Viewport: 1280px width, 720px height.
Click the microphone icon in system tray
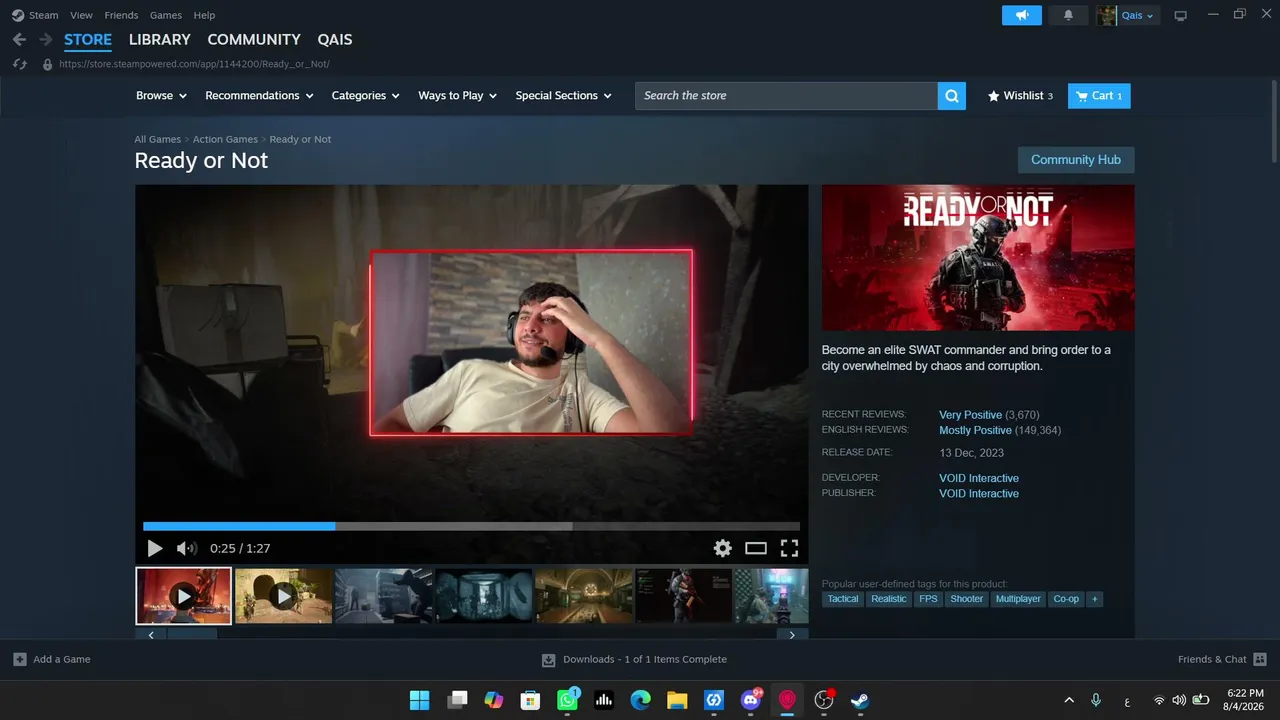[1096, 700]
